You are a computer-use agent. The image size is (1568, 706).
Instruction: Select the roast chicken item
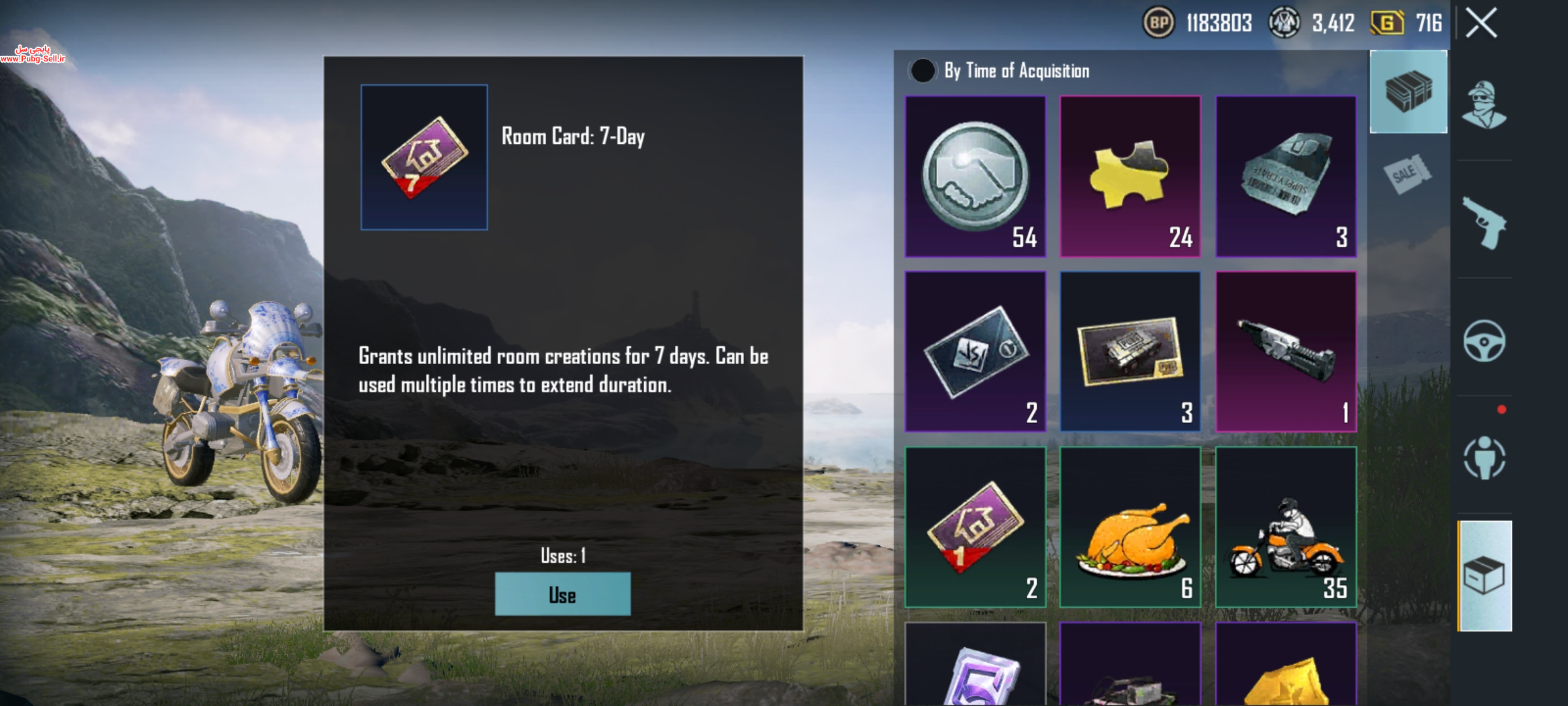point(1130,528)
